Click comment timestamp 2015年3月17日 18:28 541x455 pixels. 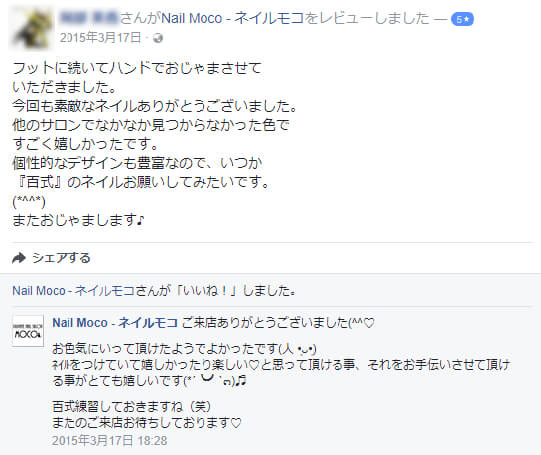(110, 441)
